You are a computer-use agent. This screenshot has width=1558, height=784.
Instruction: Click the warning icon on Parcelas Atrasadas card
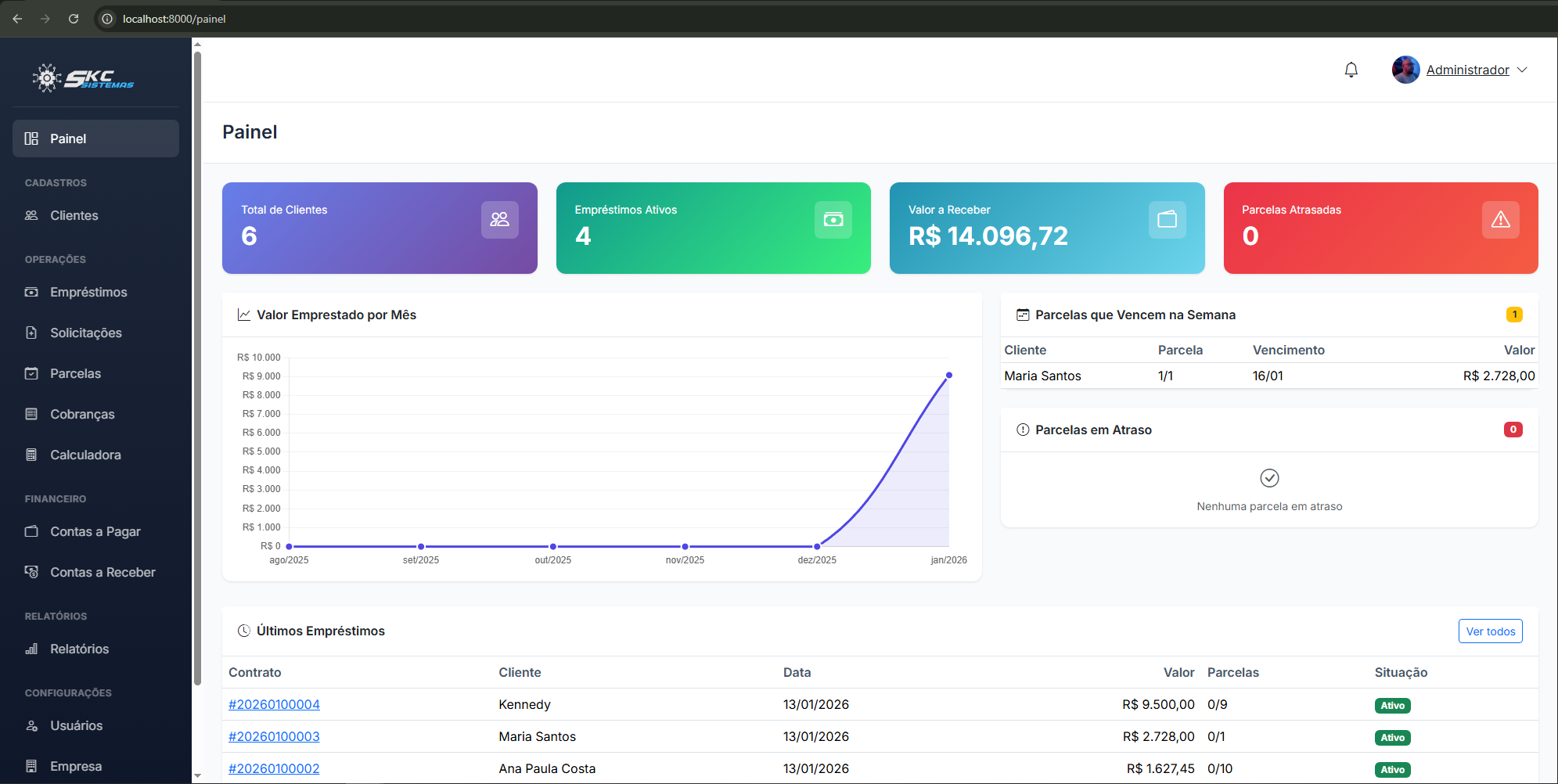pos(1500,220)
